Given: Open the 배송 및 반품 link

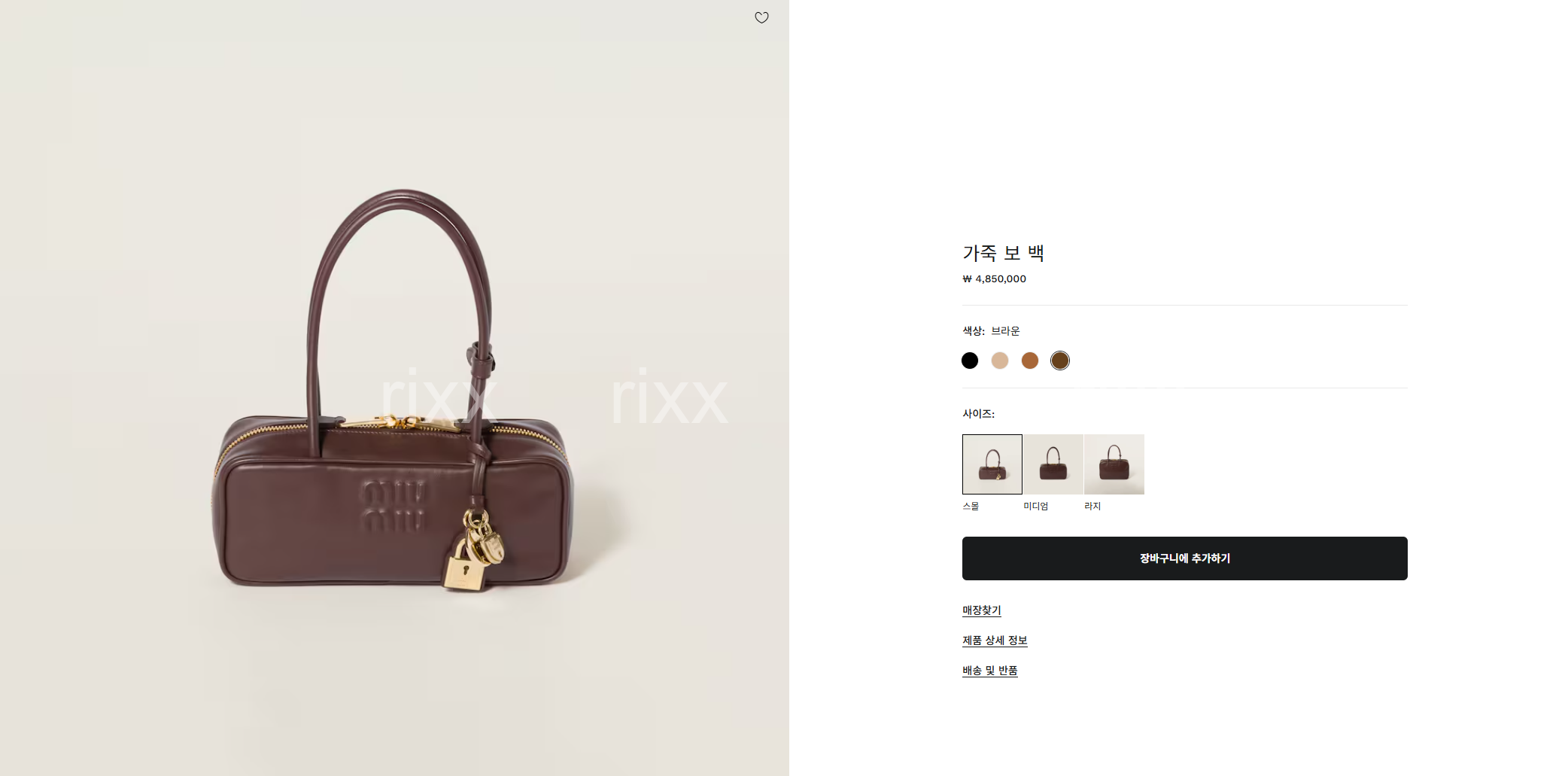Looking at the screenshot, I should (990, 671).
